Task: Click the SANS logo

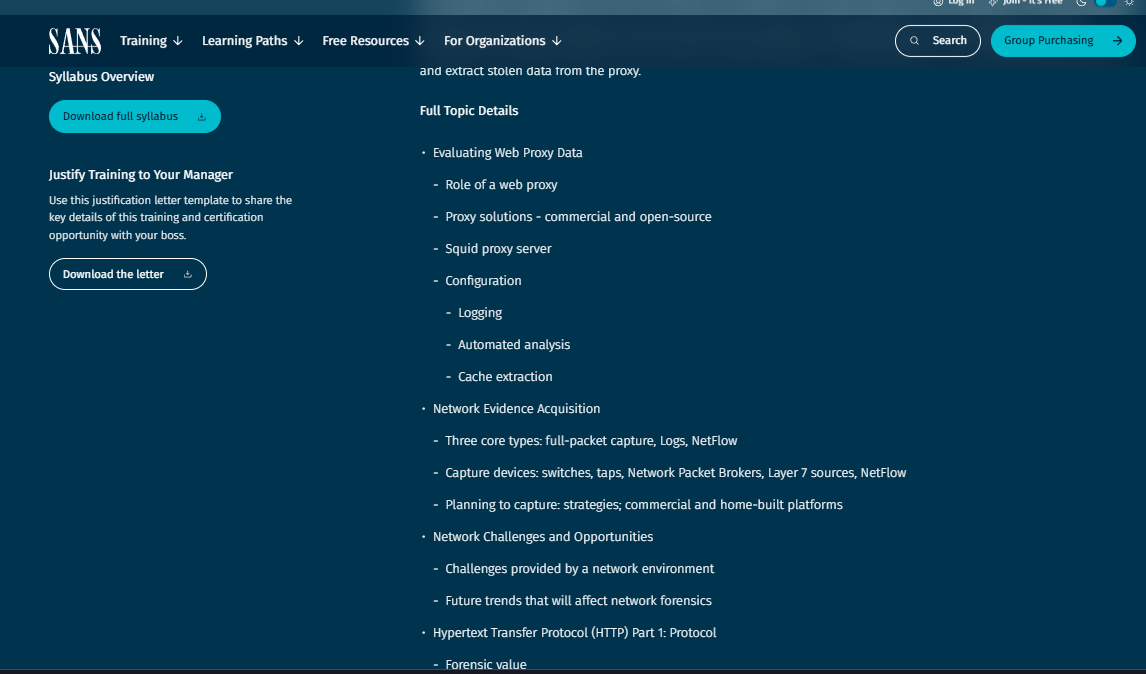Action: (x=75, y=41)
